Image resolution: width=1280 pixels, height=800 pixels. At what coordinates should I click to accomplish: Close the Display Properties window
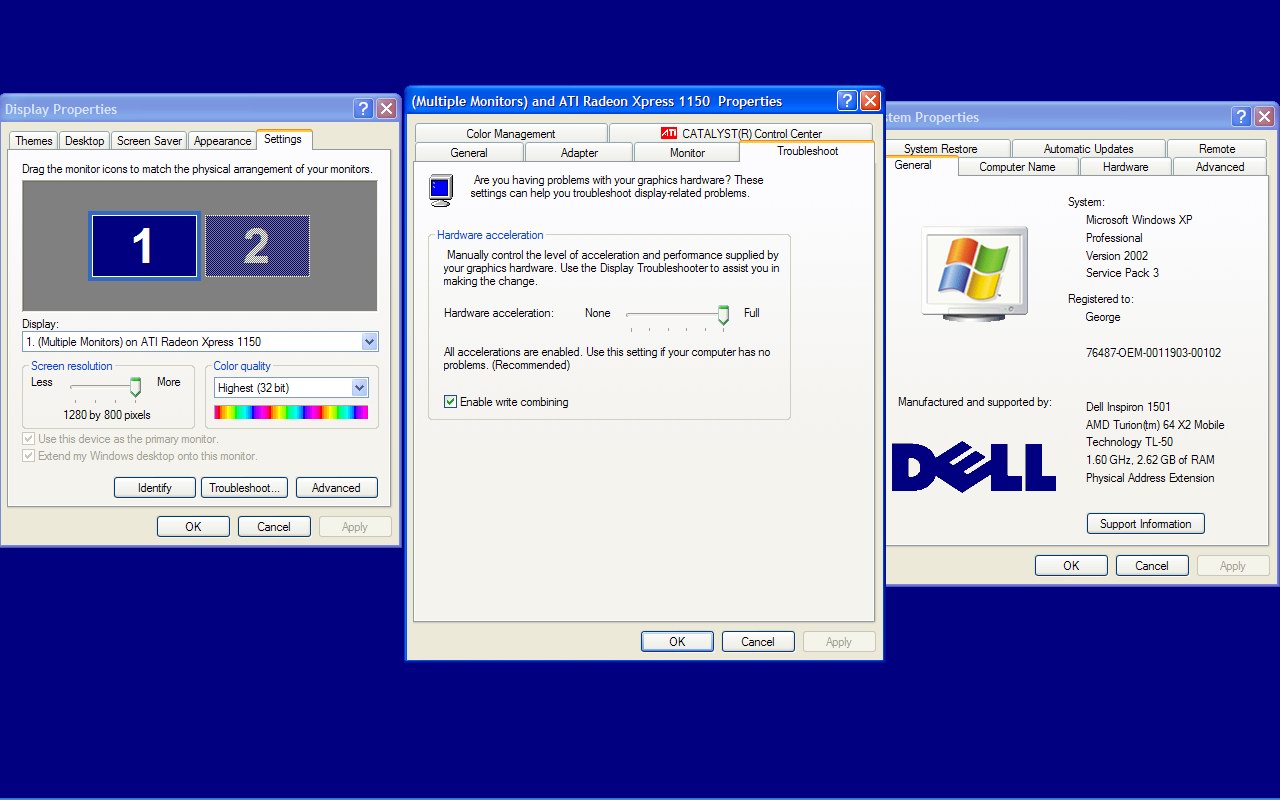(x=386, y=109)
